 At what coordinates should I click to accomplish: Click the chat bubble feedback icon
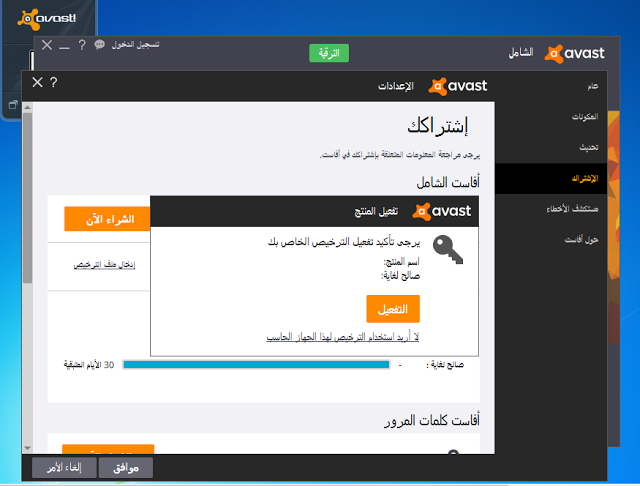99,44
